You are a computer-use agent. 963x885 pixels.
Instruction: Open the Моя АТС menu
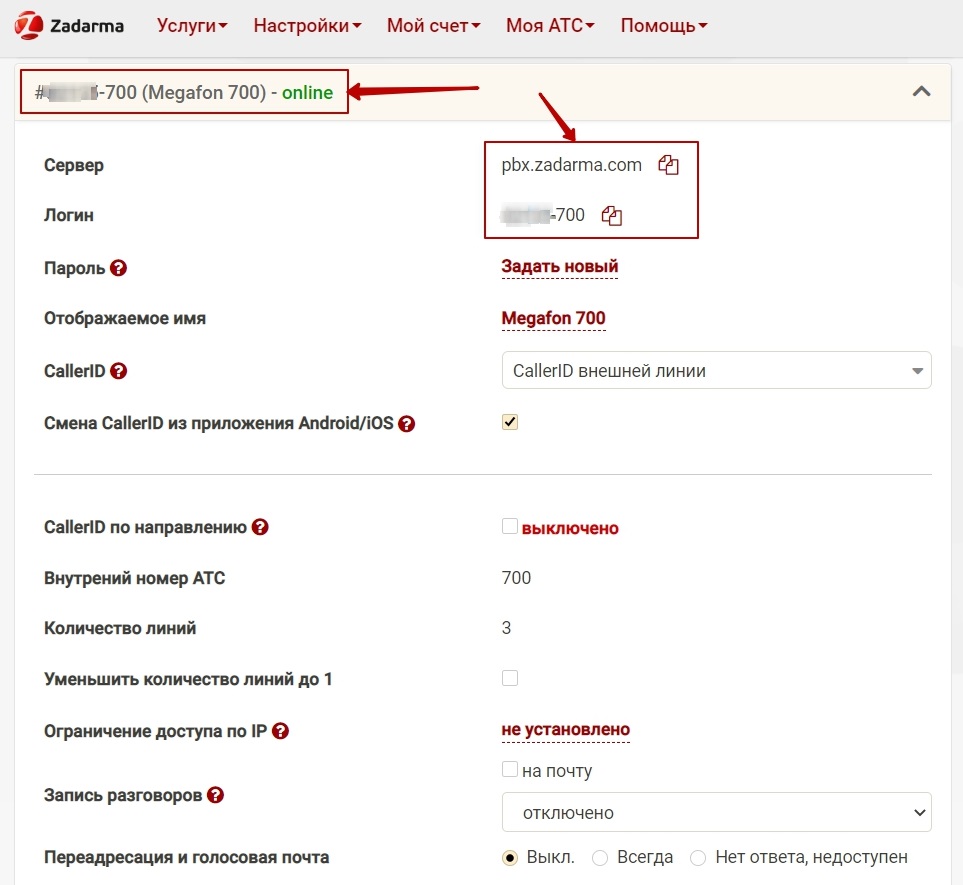click(550, 26)
